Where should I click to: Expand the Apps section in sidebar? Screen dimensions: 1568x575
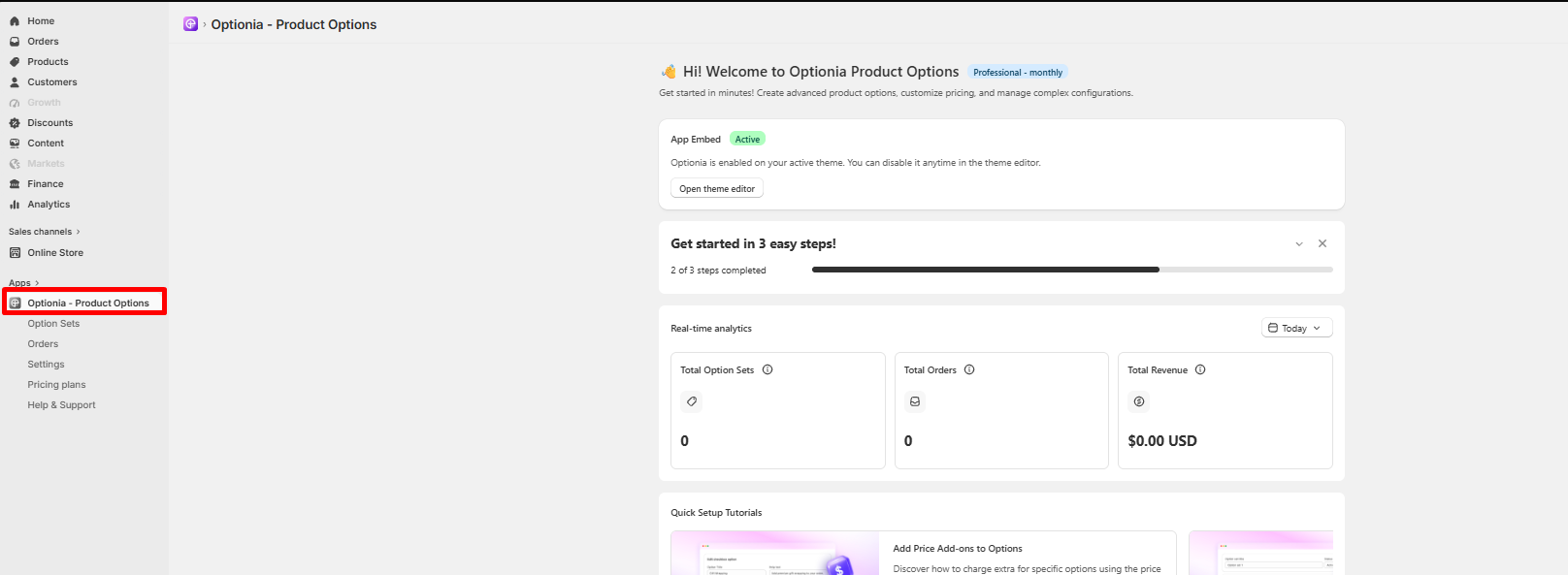tap(23, 283)
